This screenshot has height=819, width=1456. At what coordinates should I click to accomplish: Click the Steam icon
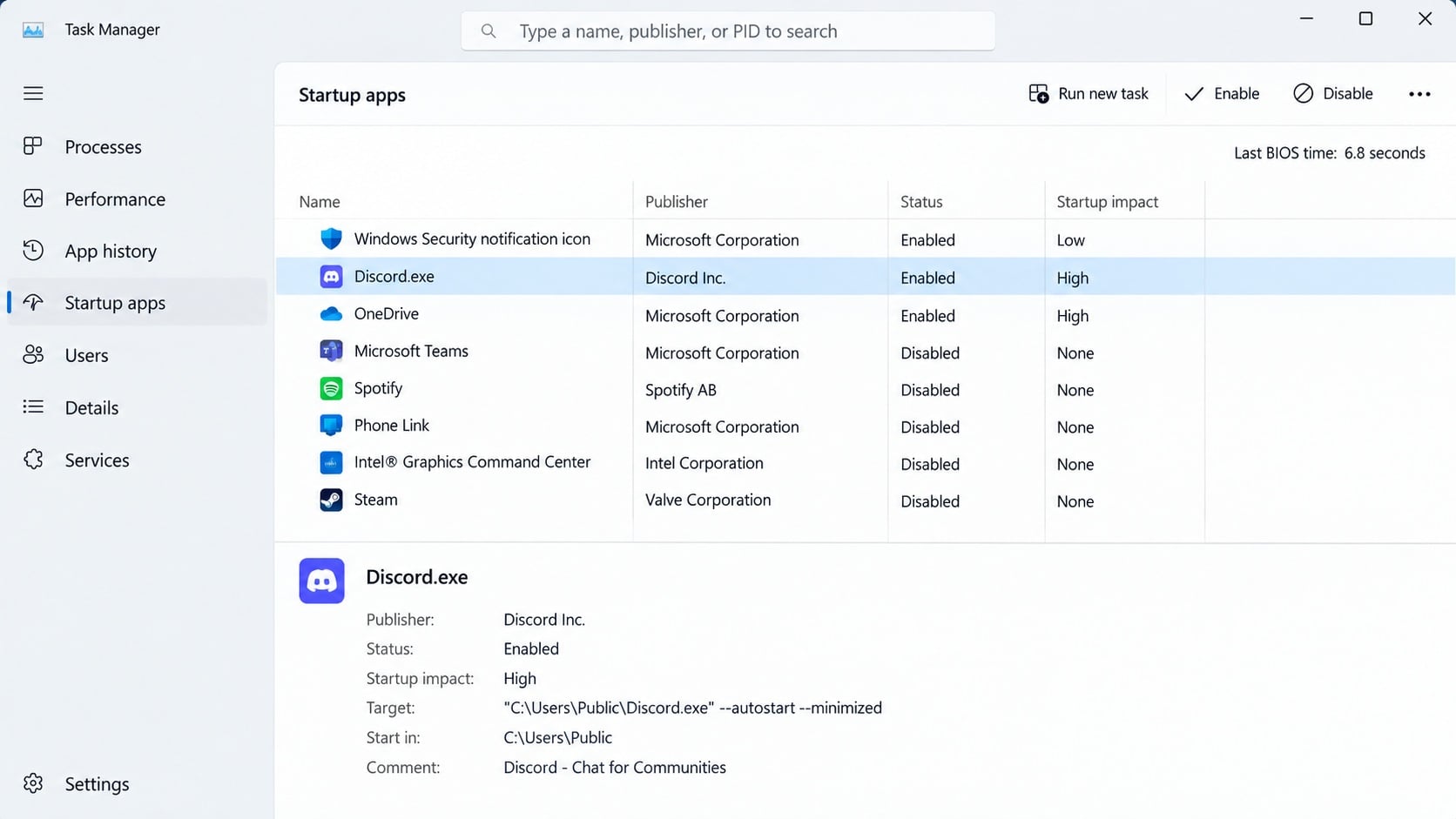click(x=331, y=500)
